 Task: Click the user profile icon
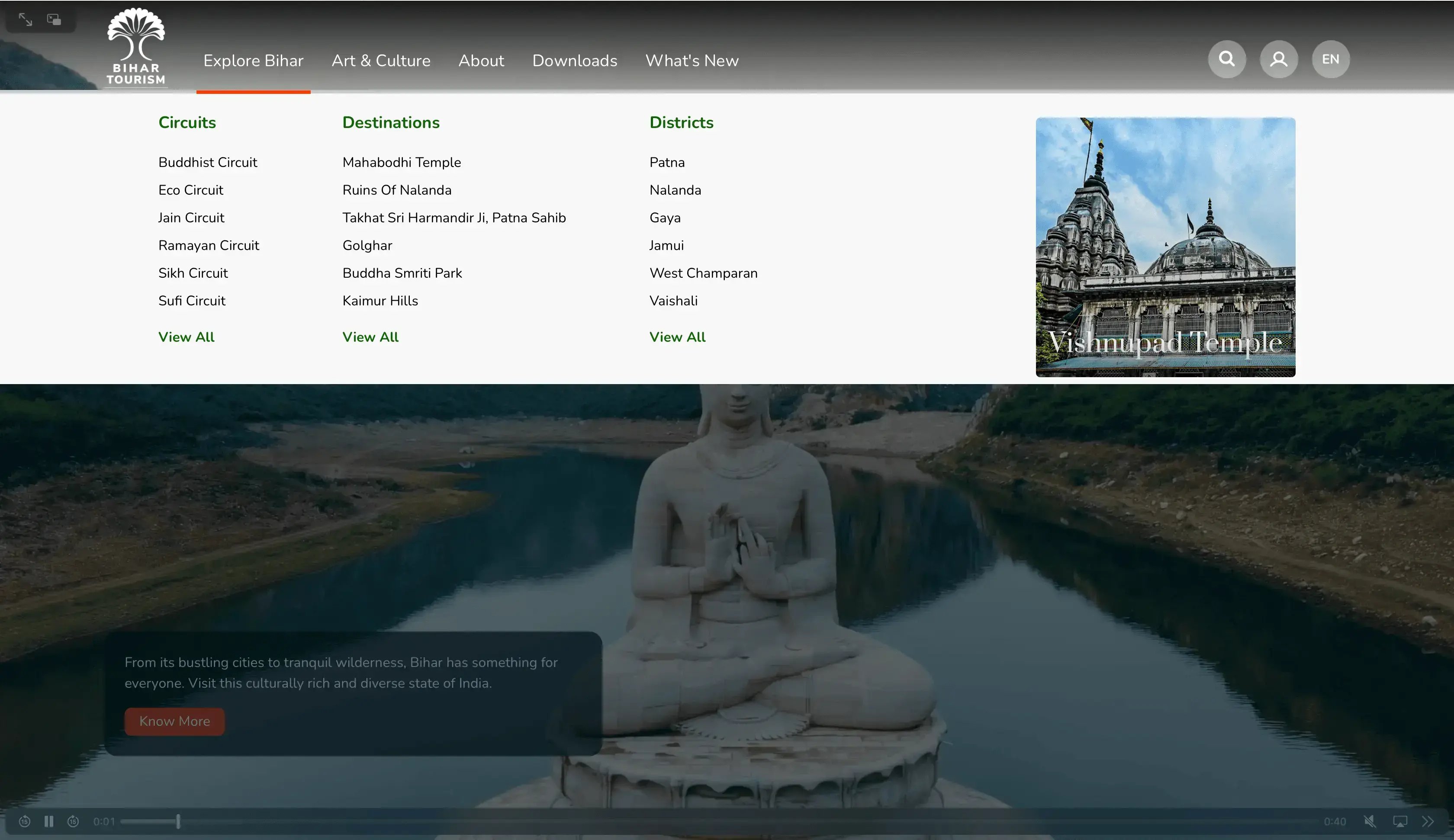coord(1279,59)
